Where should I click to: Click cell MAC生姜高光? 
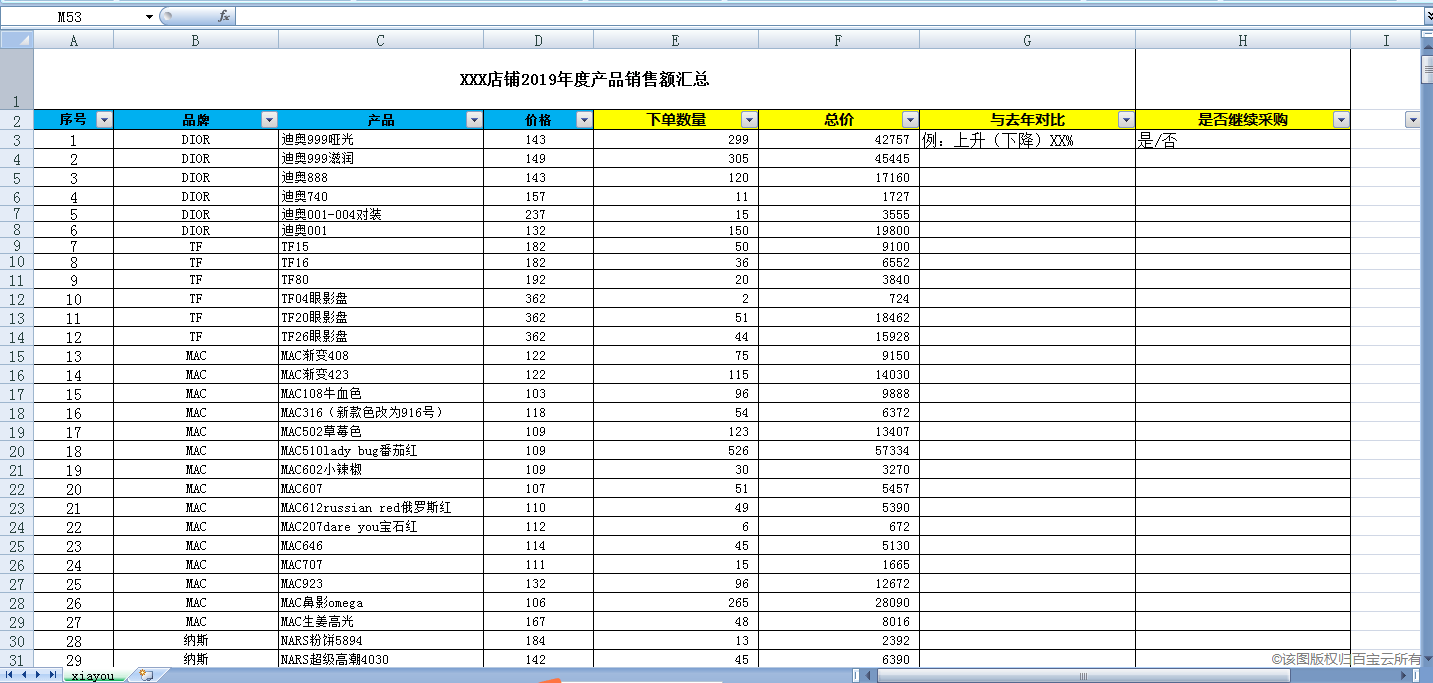point(381,622)
